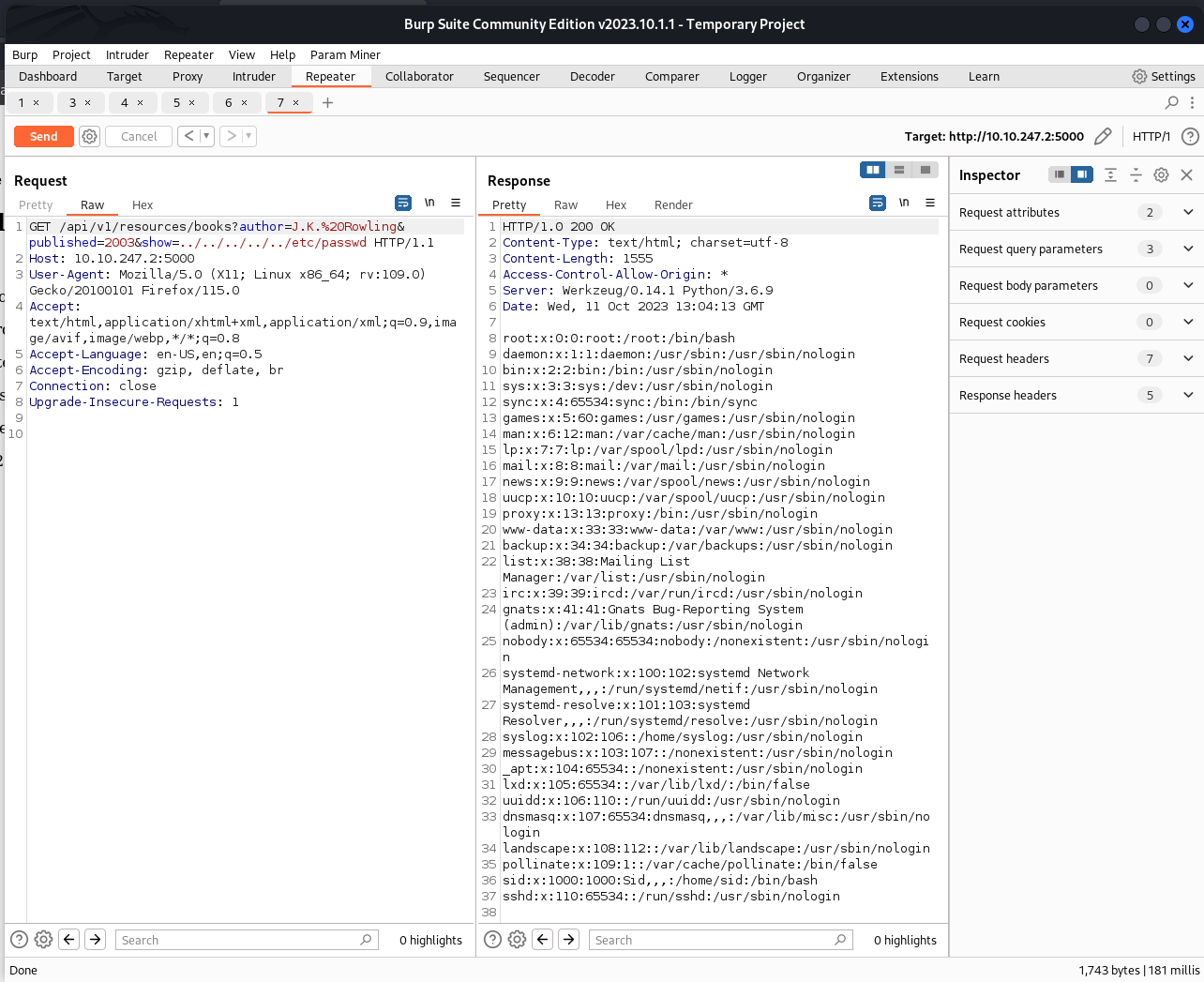
Task: Click the Cancel button
Action: pyautogui.click(x=139, y=136)
